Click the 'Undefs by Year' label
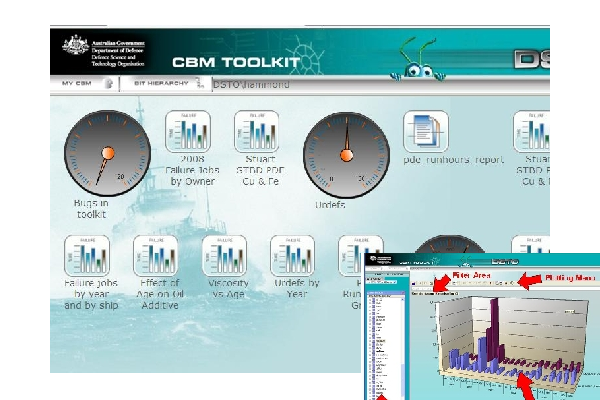Screen dimensions: 600x400 [297, 289]
